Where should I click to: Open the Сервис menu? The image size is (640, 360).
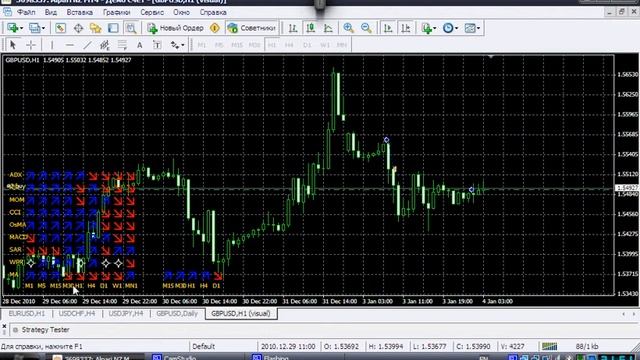tap(152, 12)
